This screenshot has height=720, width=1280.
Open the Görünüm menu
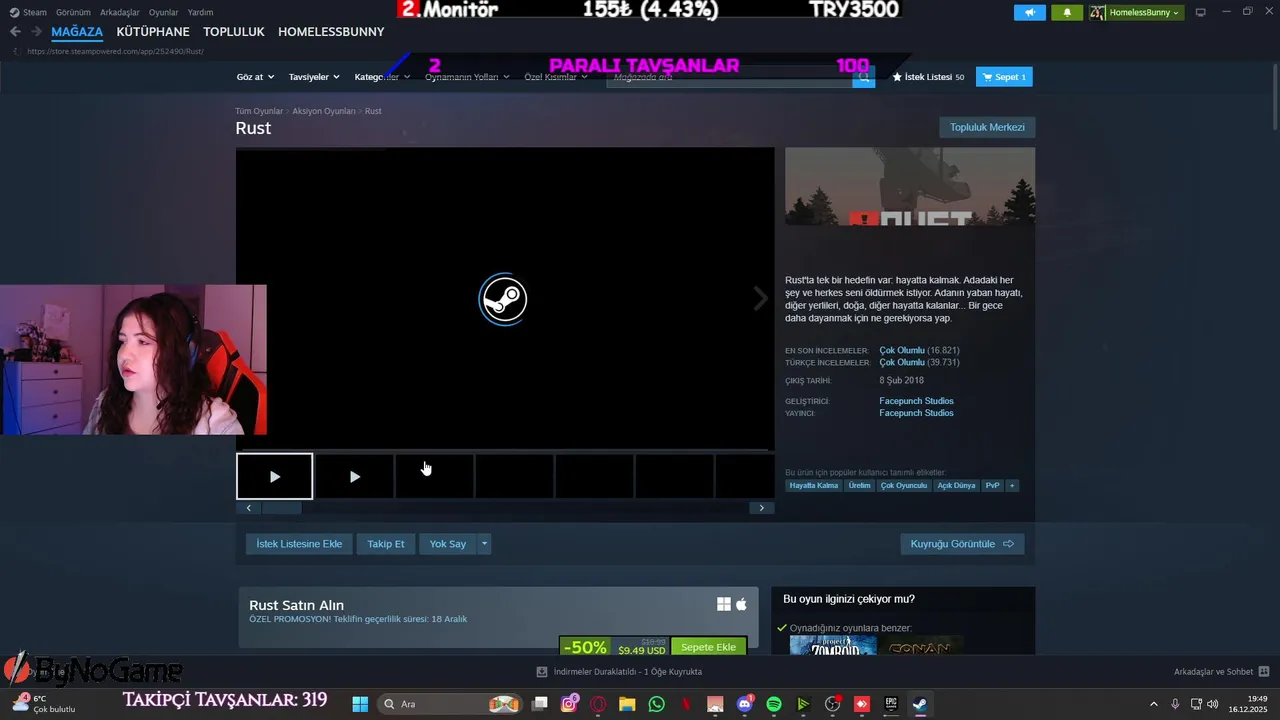(73, 12)
